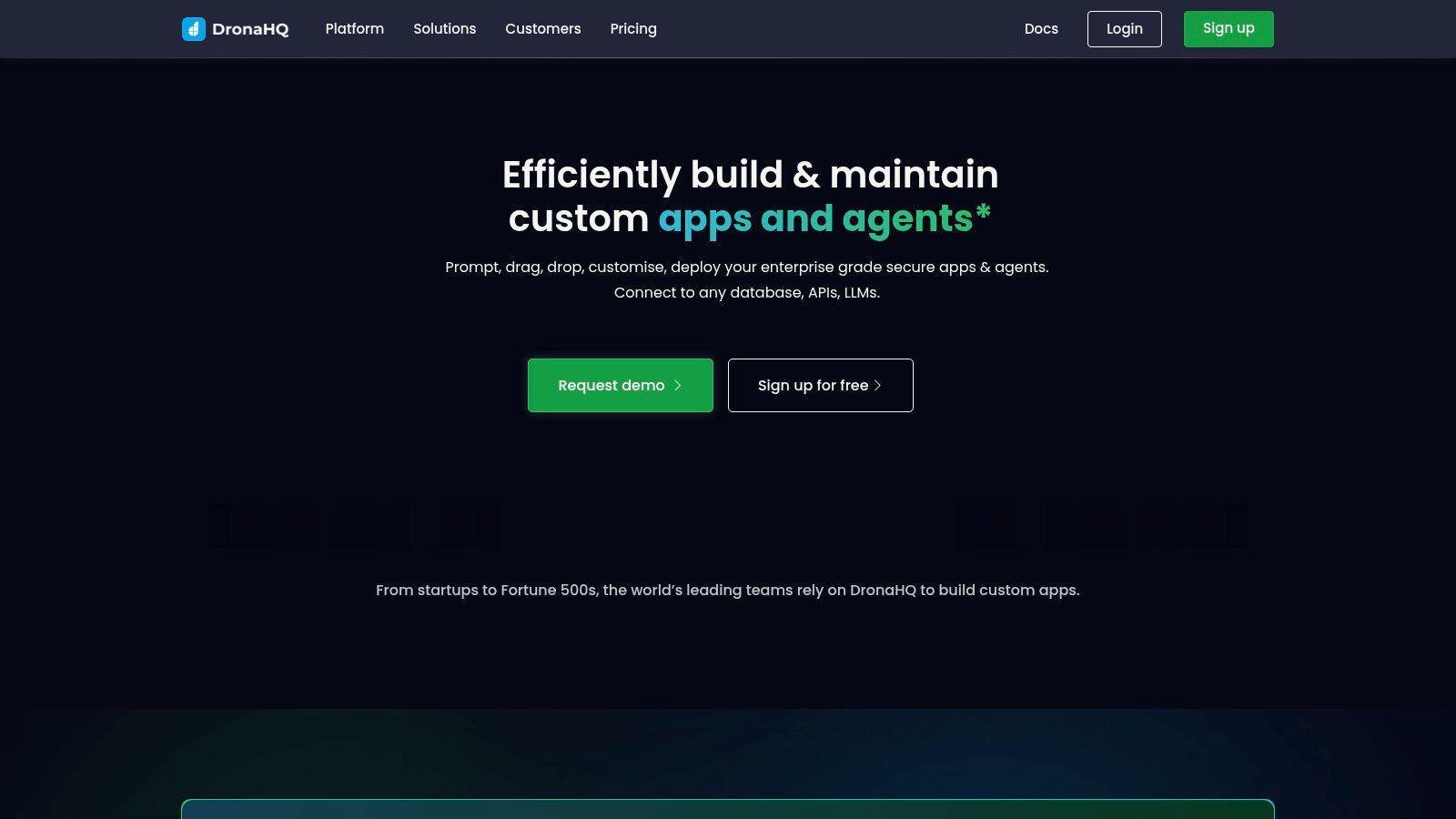
Task: Open the Docs link
Action: point(1041,29)
